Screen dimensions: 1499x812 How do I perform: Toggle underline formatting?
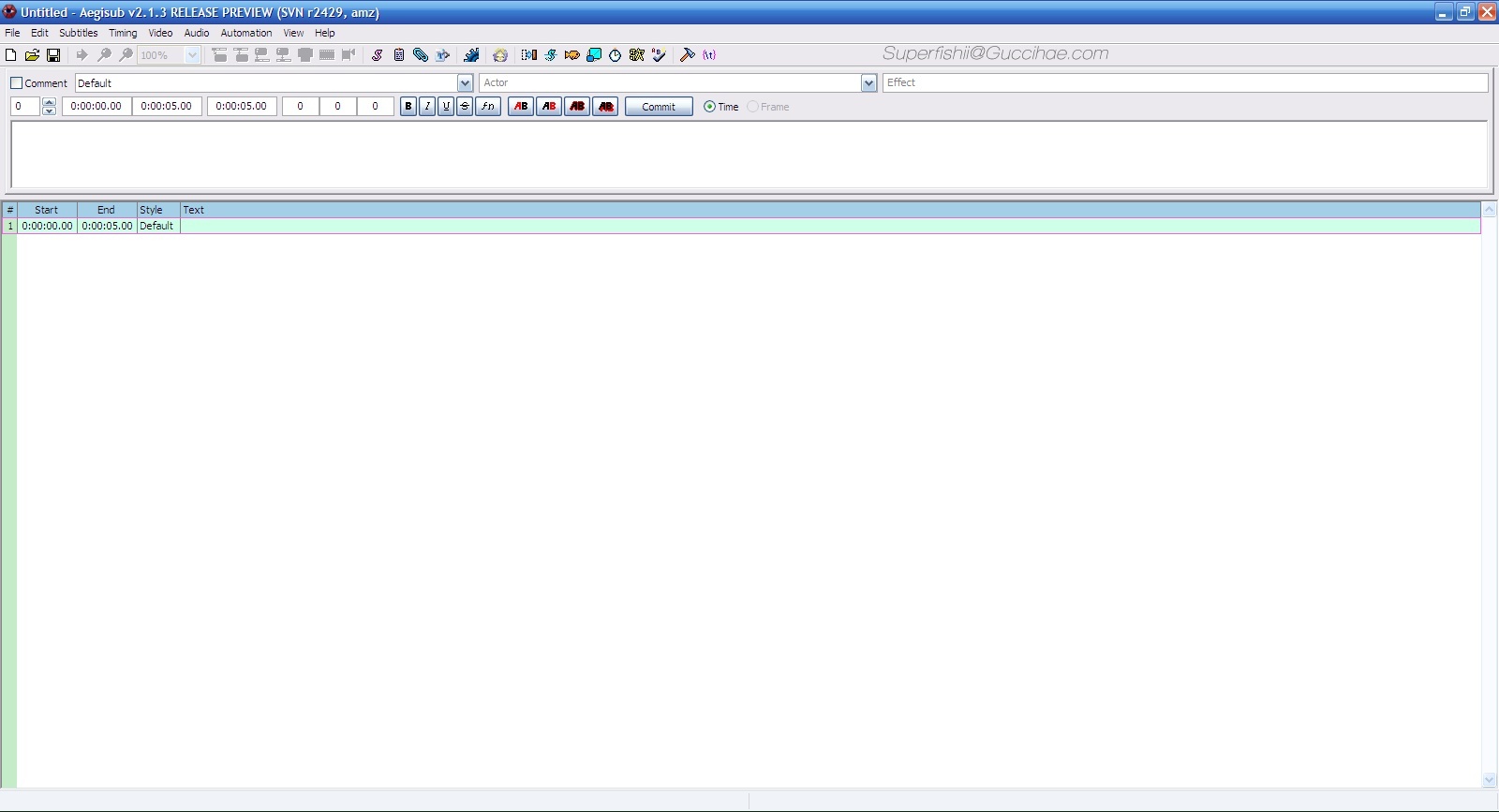click(446, 107)
